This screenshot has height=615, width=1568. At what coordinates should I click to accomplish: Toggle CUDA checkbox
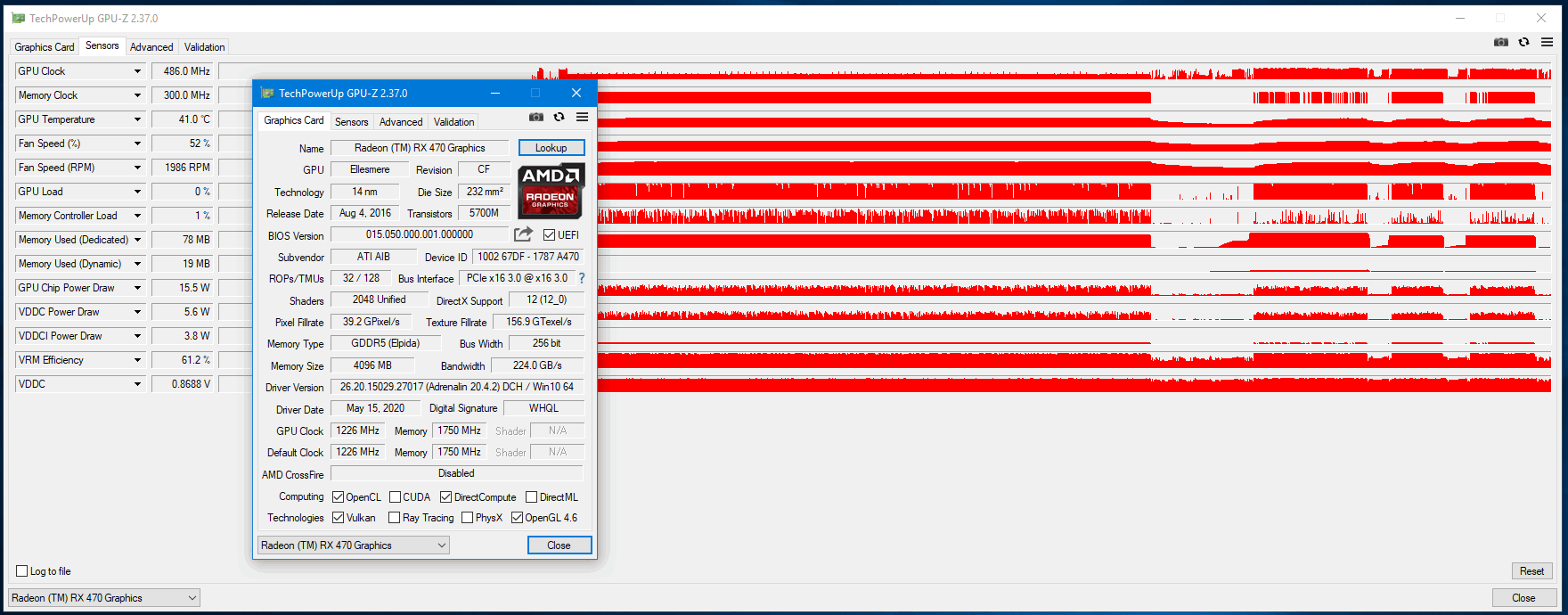pos(395,497)
